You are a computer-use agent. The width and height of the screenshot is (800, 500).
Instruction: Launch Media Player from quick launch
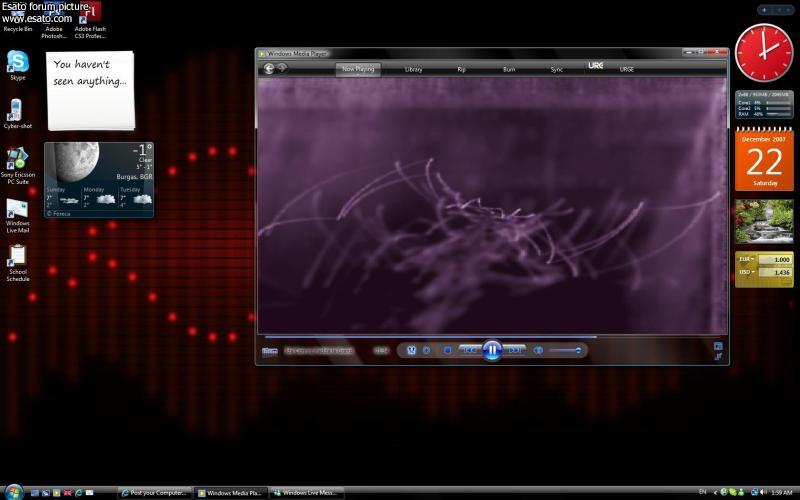click(57, 493)
